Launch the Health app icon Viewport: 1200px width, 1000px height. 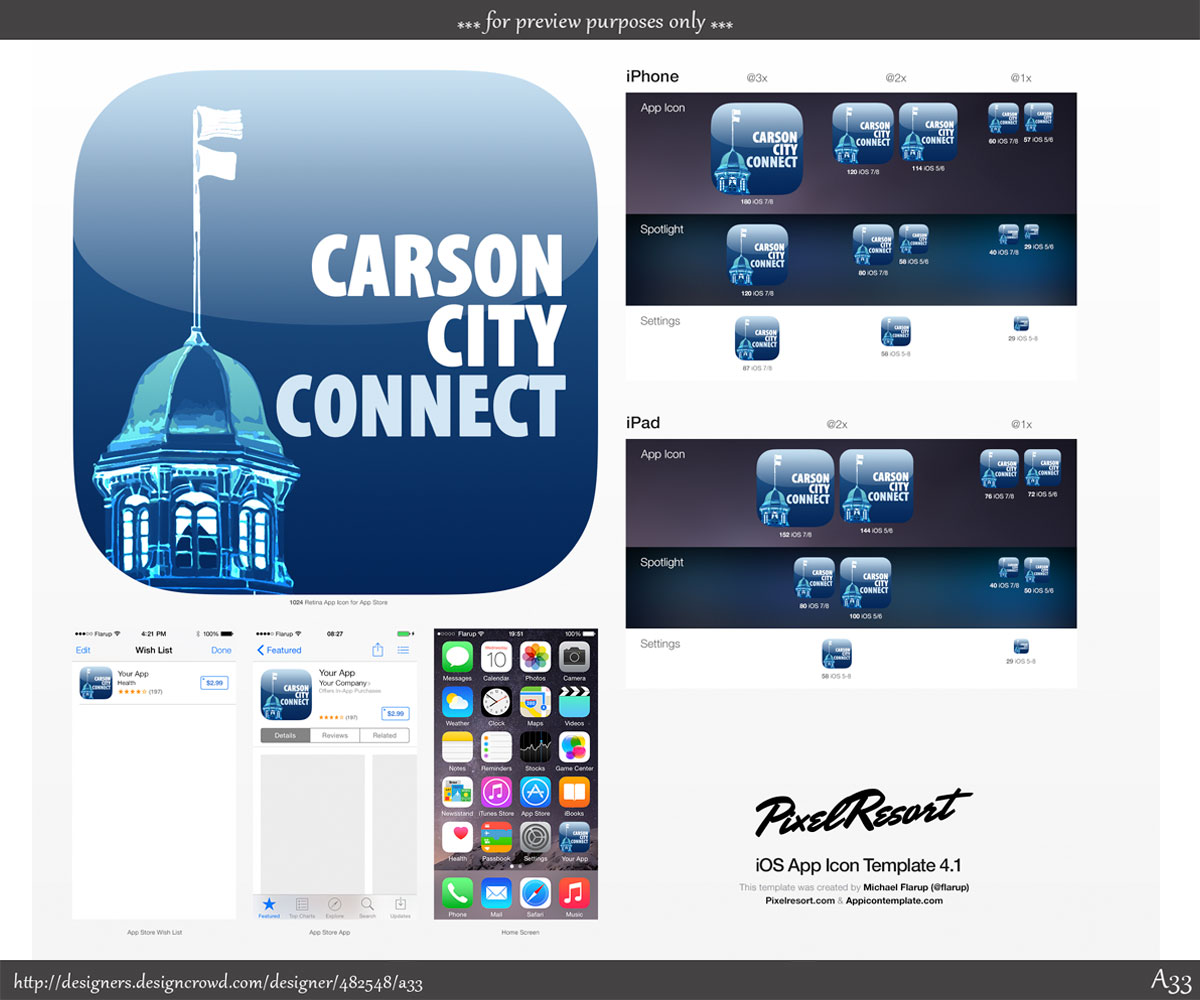pyautogui.click(x=457, y=837)
